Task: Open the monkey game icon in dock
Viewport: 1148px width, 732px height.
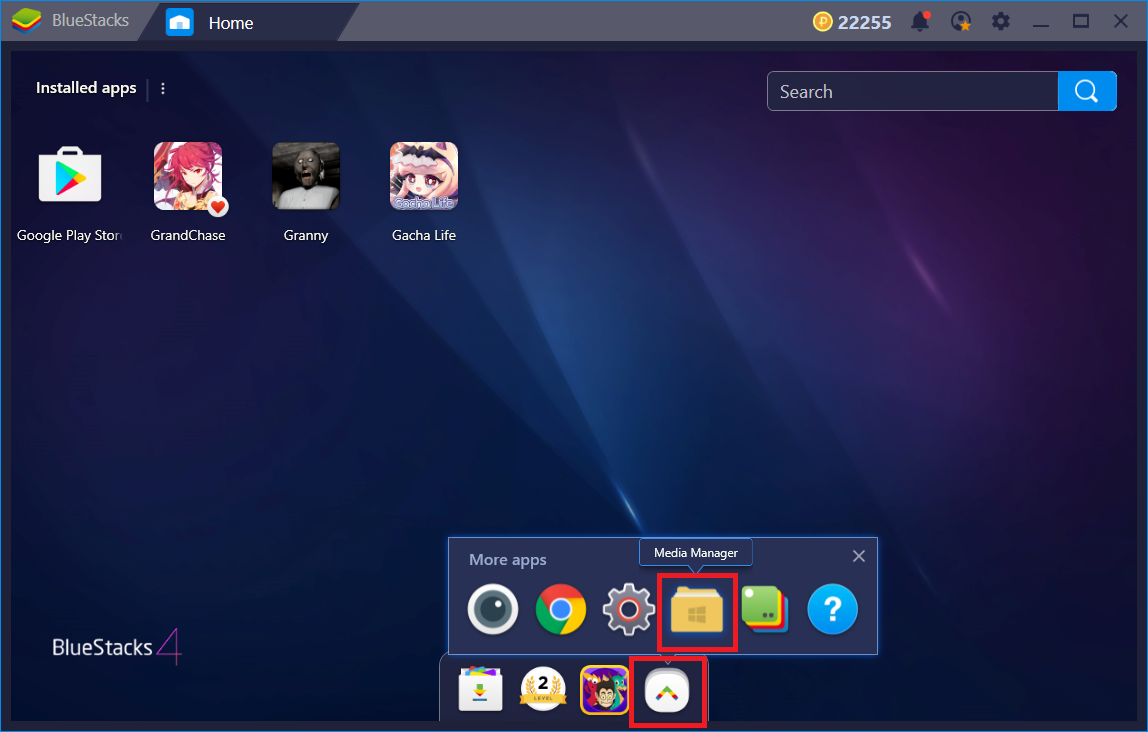Action: (x=604, y=689)
